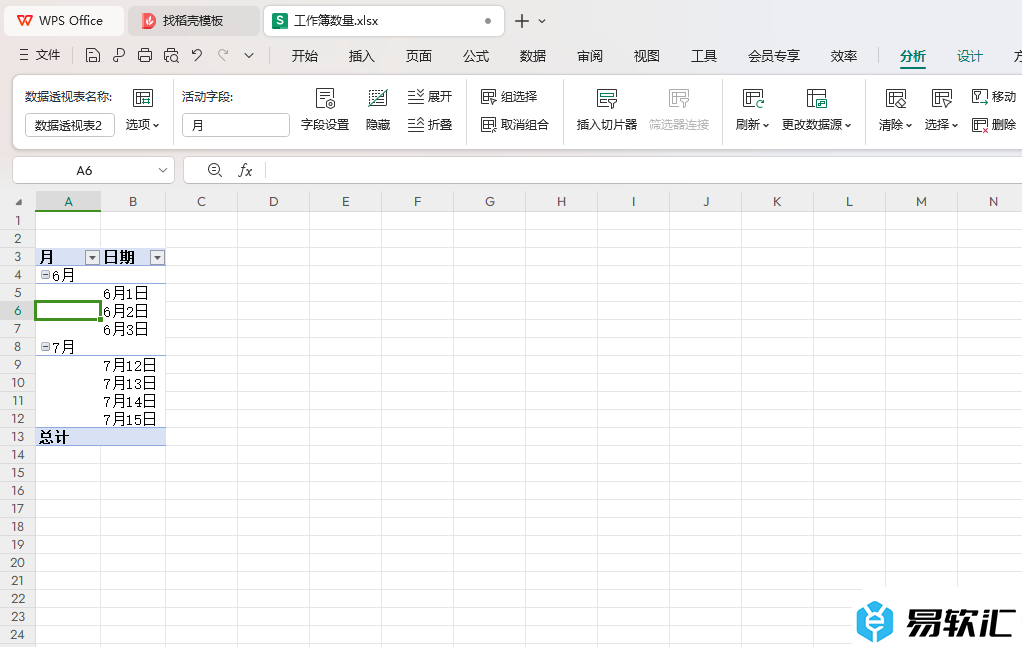Select the 分析 ribbon tab
The width and height of the screenshot is (1022, 647).
pos(912,56)
